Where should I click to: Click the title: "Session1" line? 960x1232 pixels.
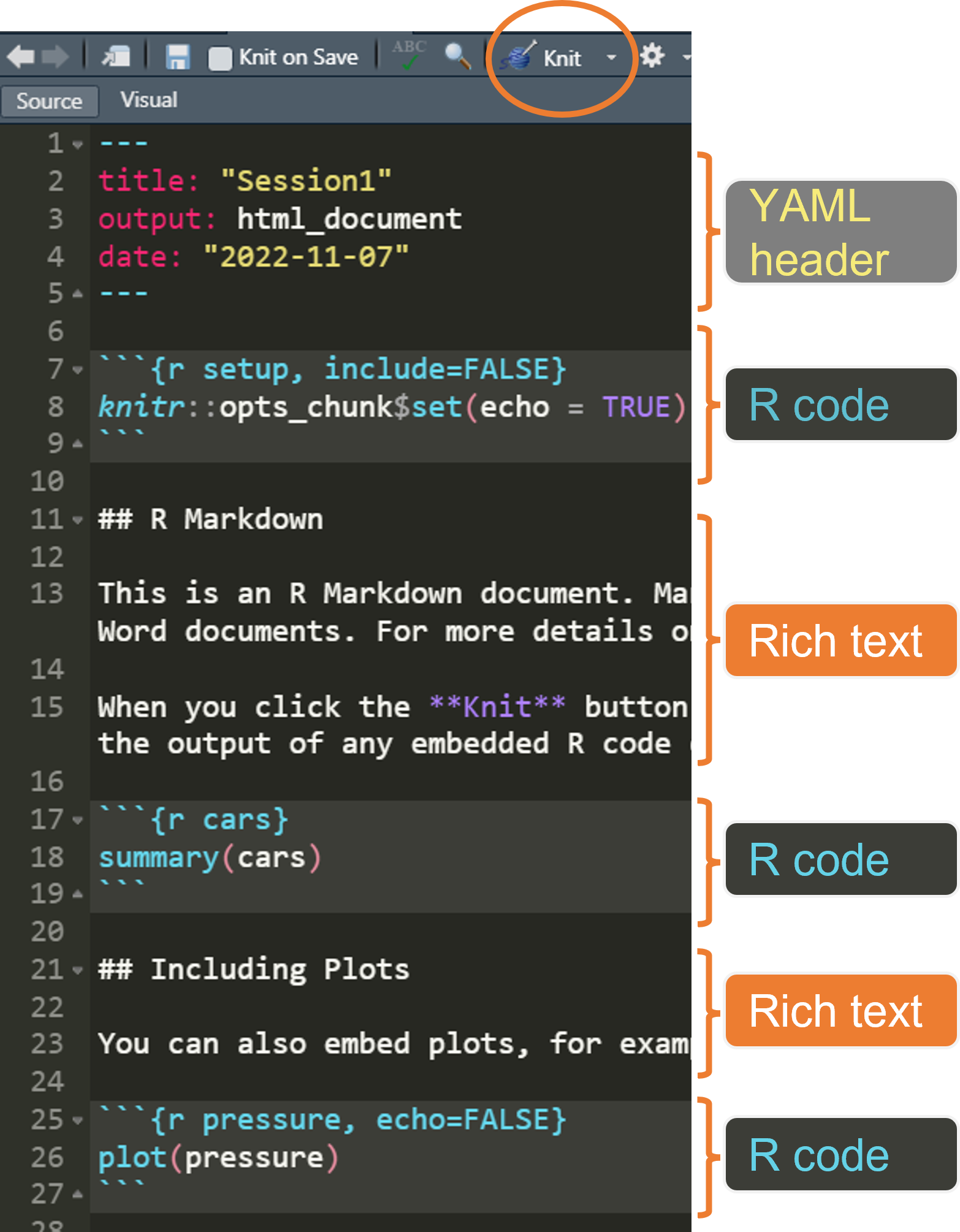(x=245, y=181)
